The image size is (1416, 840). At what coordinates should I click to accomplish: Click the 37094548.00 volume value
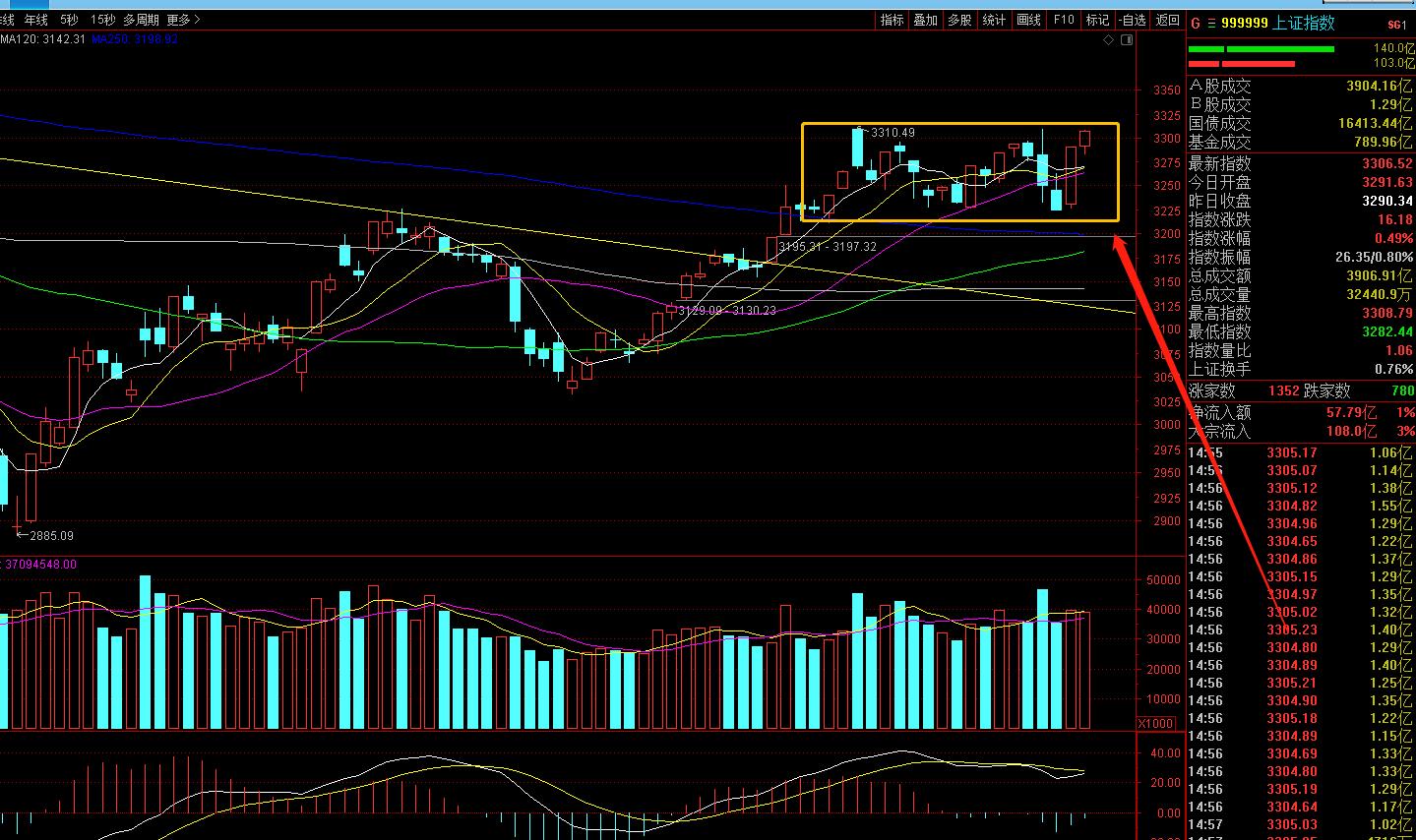tap(41, 565)
